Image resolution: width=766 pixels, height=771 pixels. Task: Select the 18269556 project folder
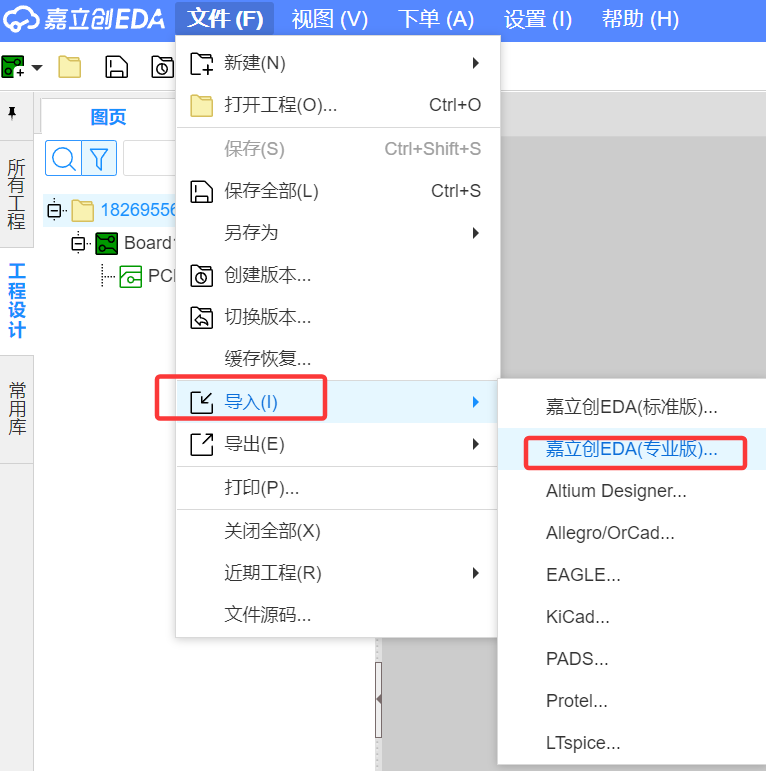[138, 210]
